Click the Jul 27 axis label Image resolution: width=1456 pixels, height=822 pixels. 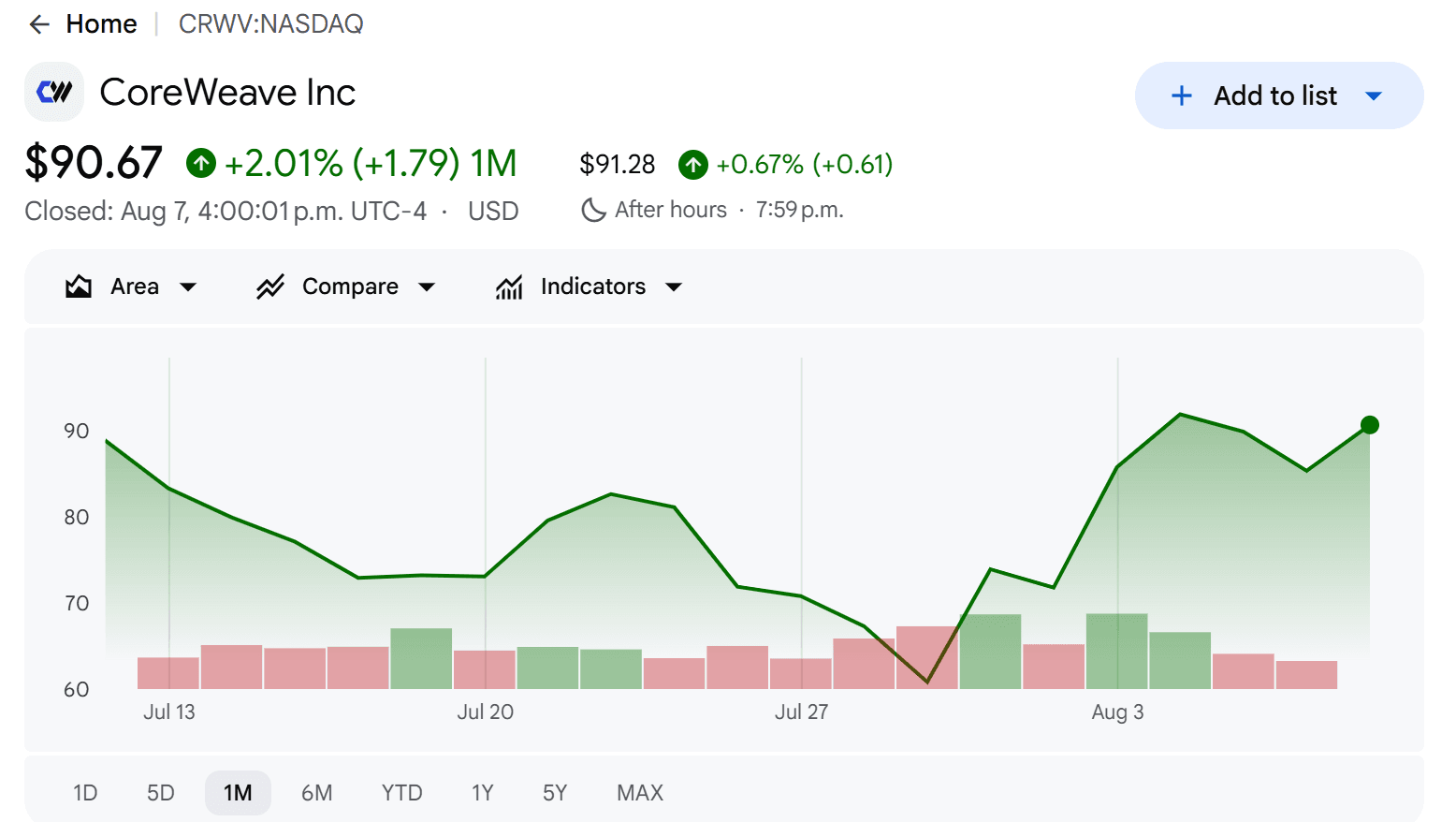coord(801,712)
